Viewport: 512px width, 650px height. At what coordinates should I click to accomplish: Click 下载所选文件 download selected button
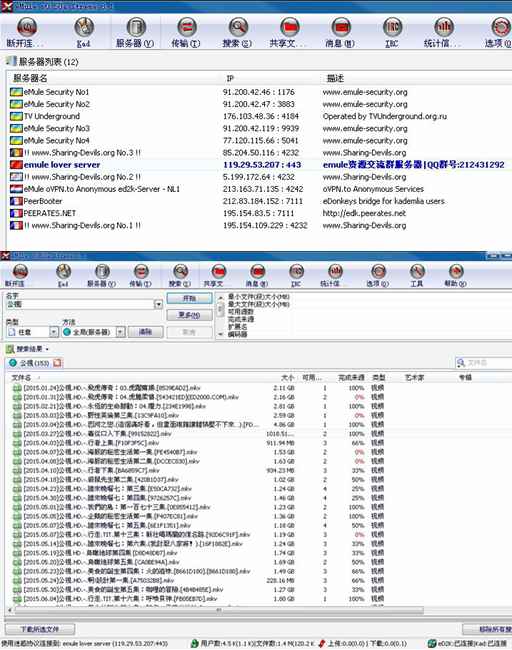click(40, 629)
